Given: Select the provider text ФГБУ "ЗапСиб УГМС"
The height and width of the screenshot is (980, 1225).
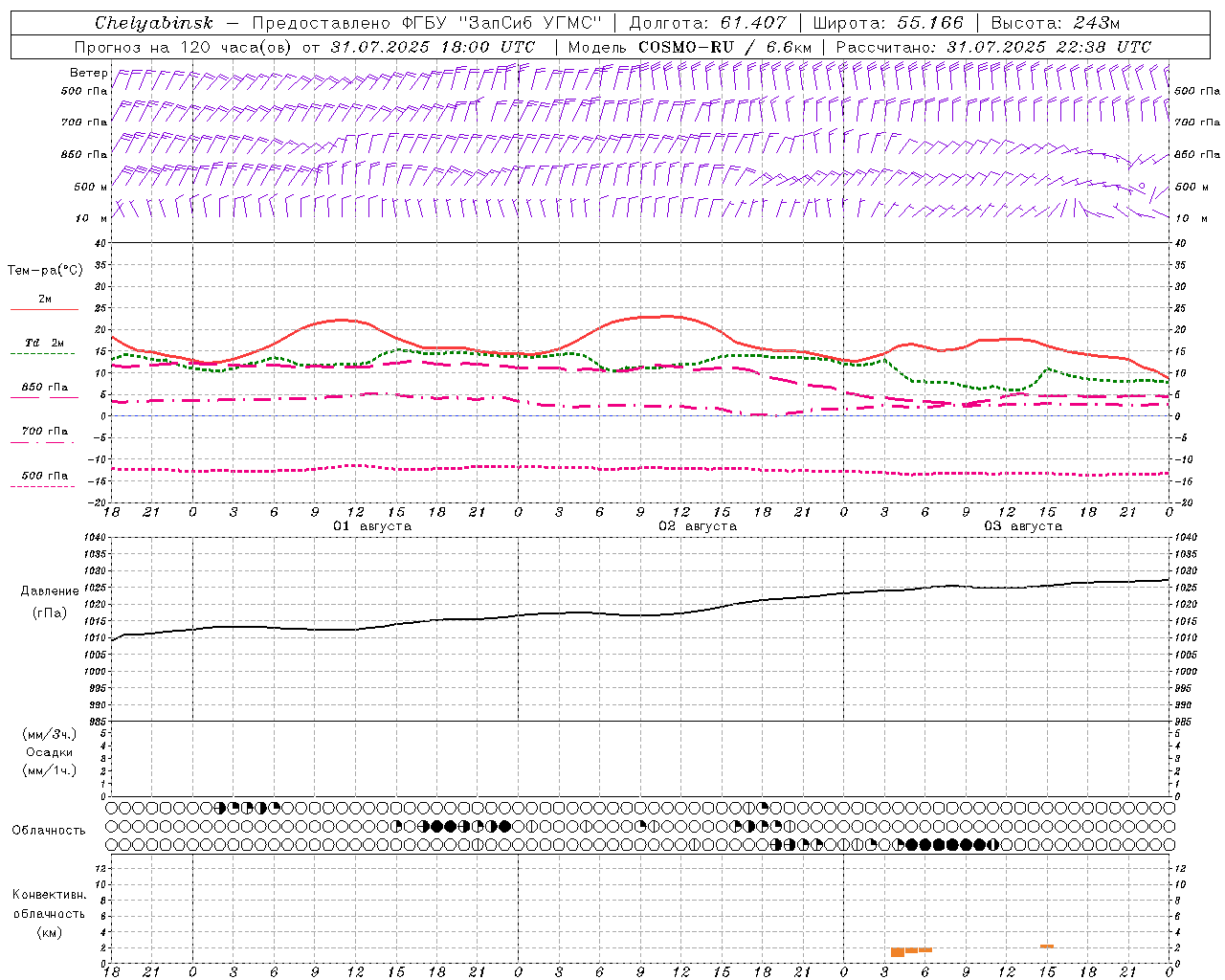Looking at the screenshot, I should 501,23.
